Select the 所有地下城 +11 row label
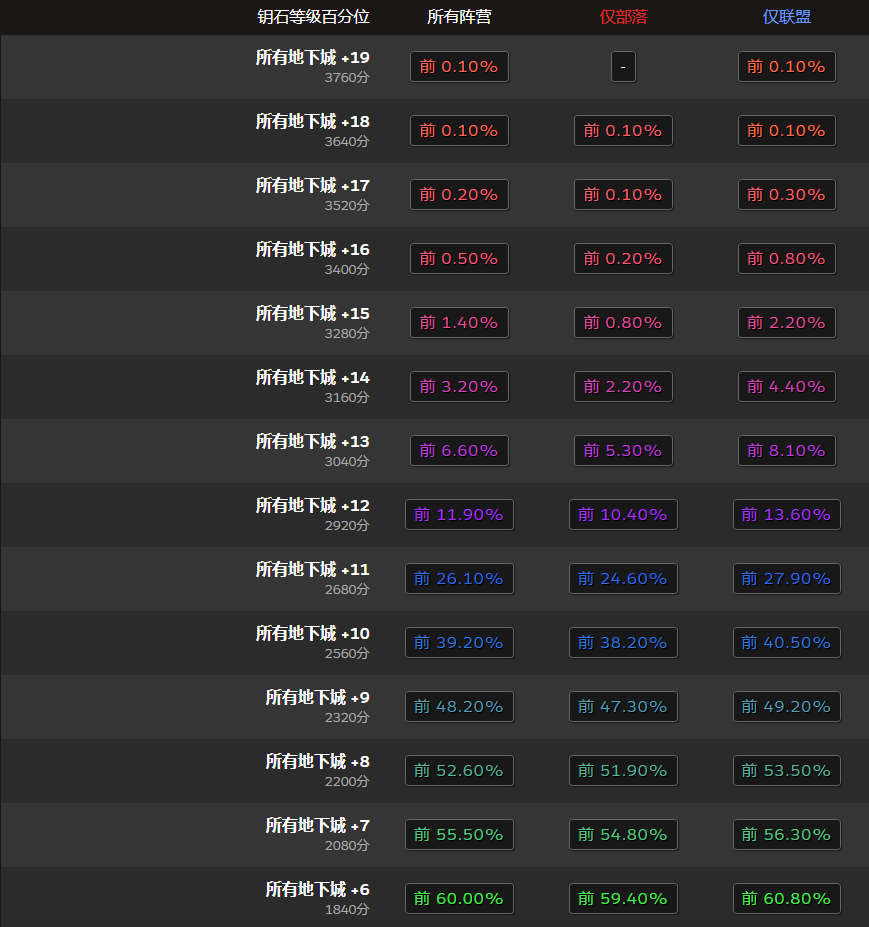The width and height of the screenshot is (869, 927). tap(312, 569)
